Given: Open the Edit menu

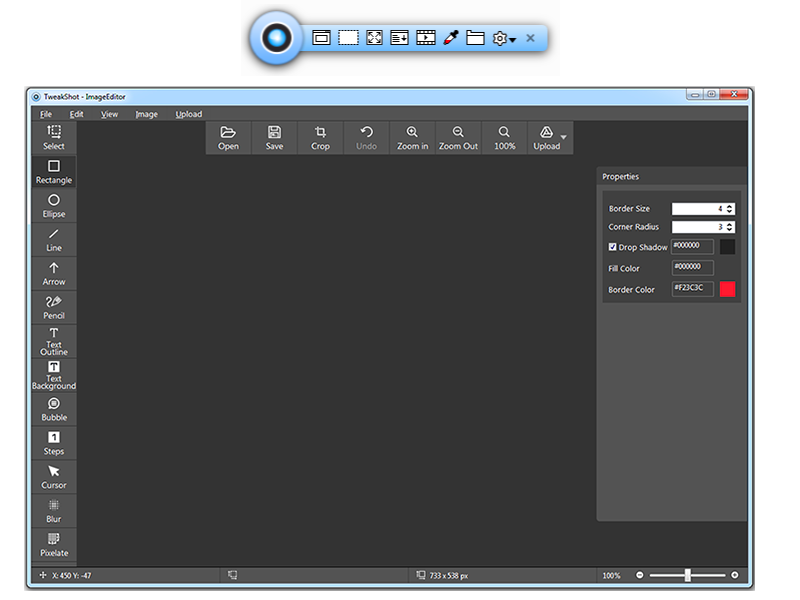Looking at the screenshot, I should click(x=77, y=114).
